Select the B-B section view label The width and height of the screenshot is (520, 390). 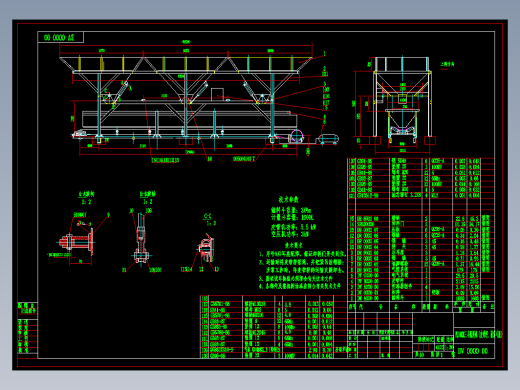click(x=148, y=194)
